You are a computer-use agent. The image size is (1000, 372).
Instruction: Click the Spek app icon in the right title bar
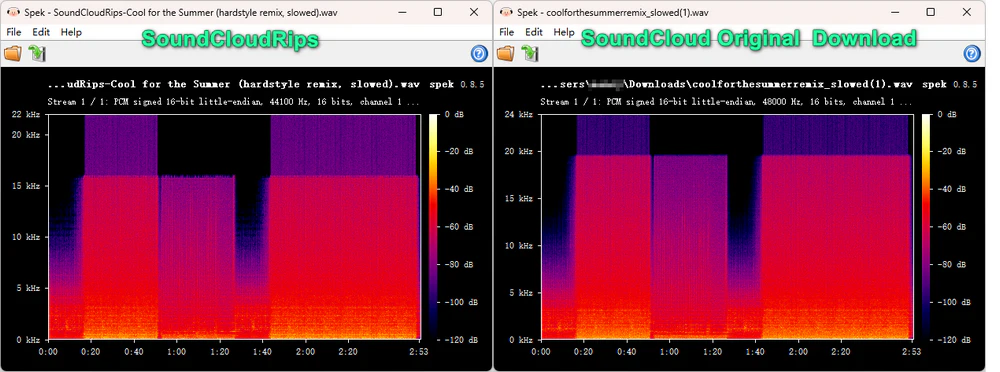506,12
